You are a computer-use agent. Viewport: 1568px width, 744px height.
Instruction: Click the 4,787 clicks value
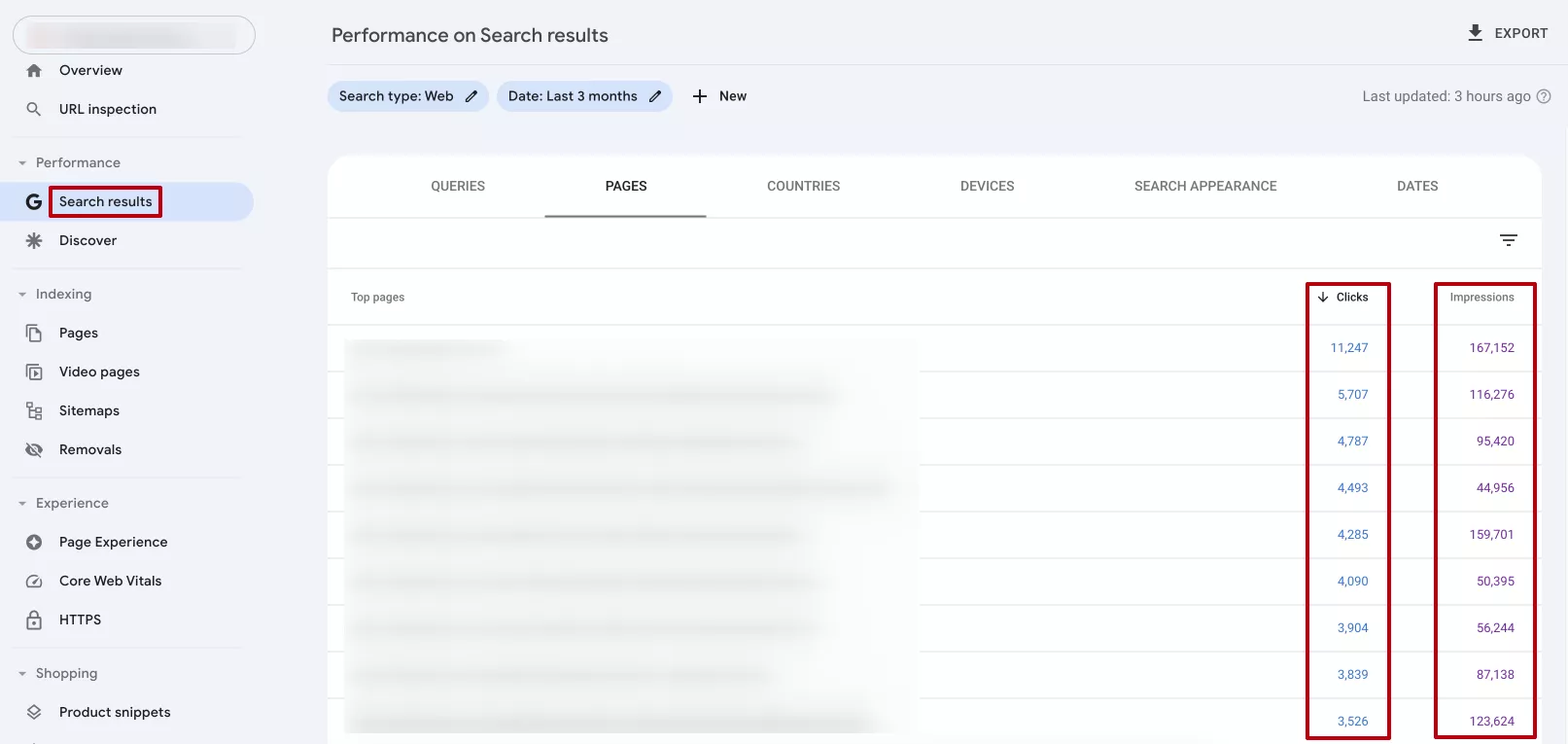tap(1352, 442)
